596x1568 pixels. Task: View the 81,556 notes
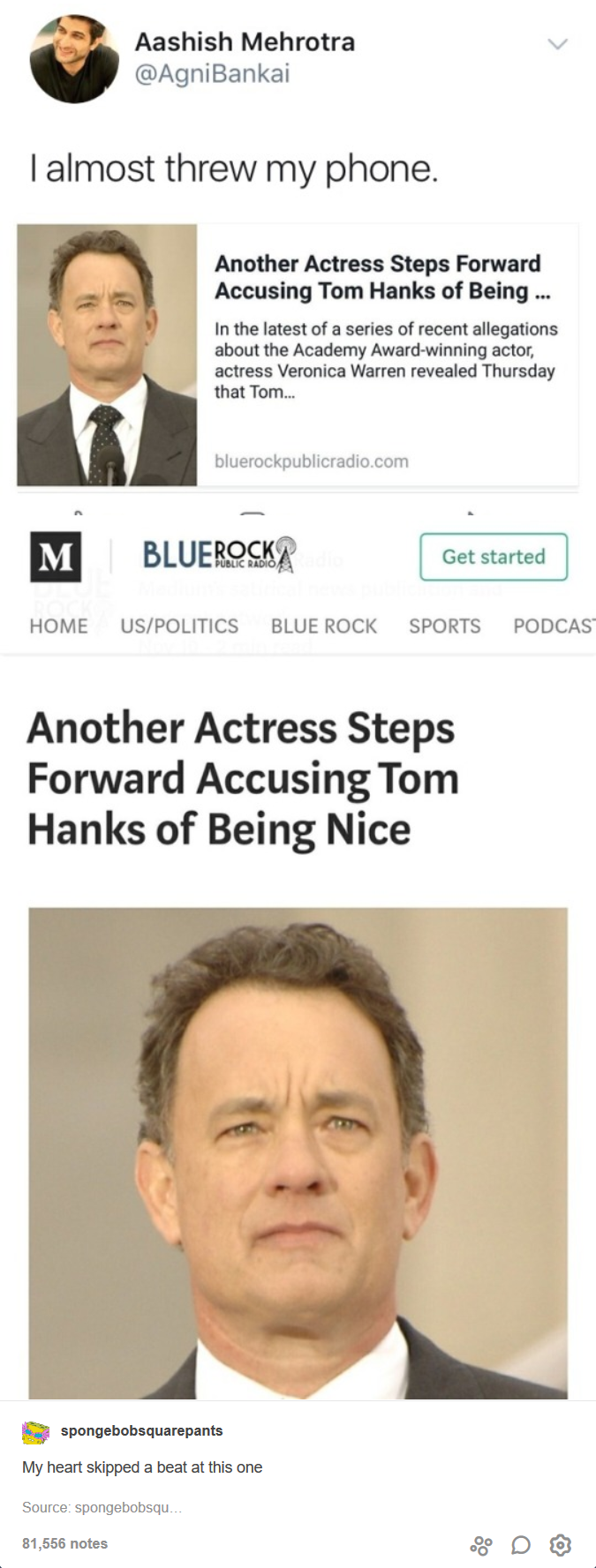click(64, 1543)
